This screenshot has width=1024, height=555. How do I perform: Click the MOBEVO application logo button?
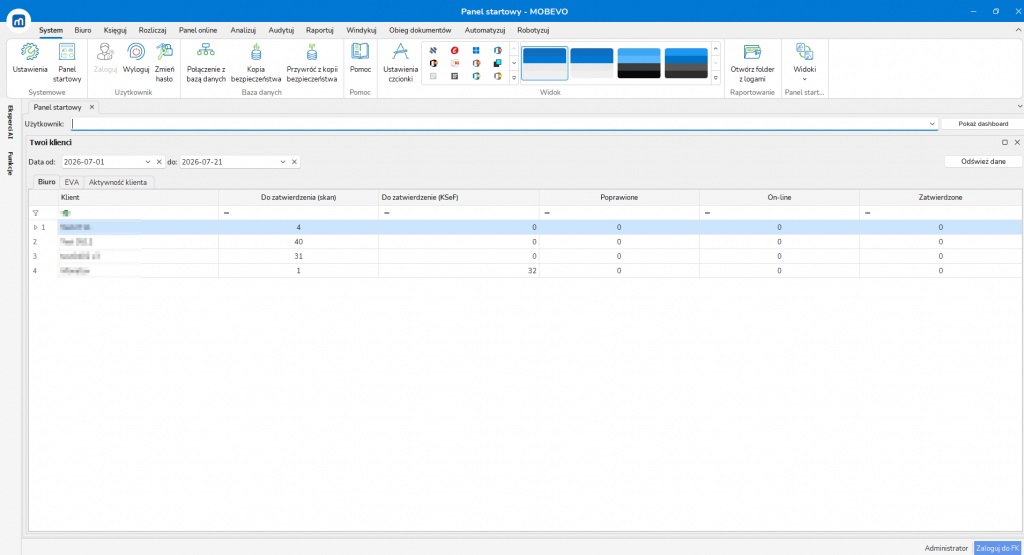(x=19, y=21)
